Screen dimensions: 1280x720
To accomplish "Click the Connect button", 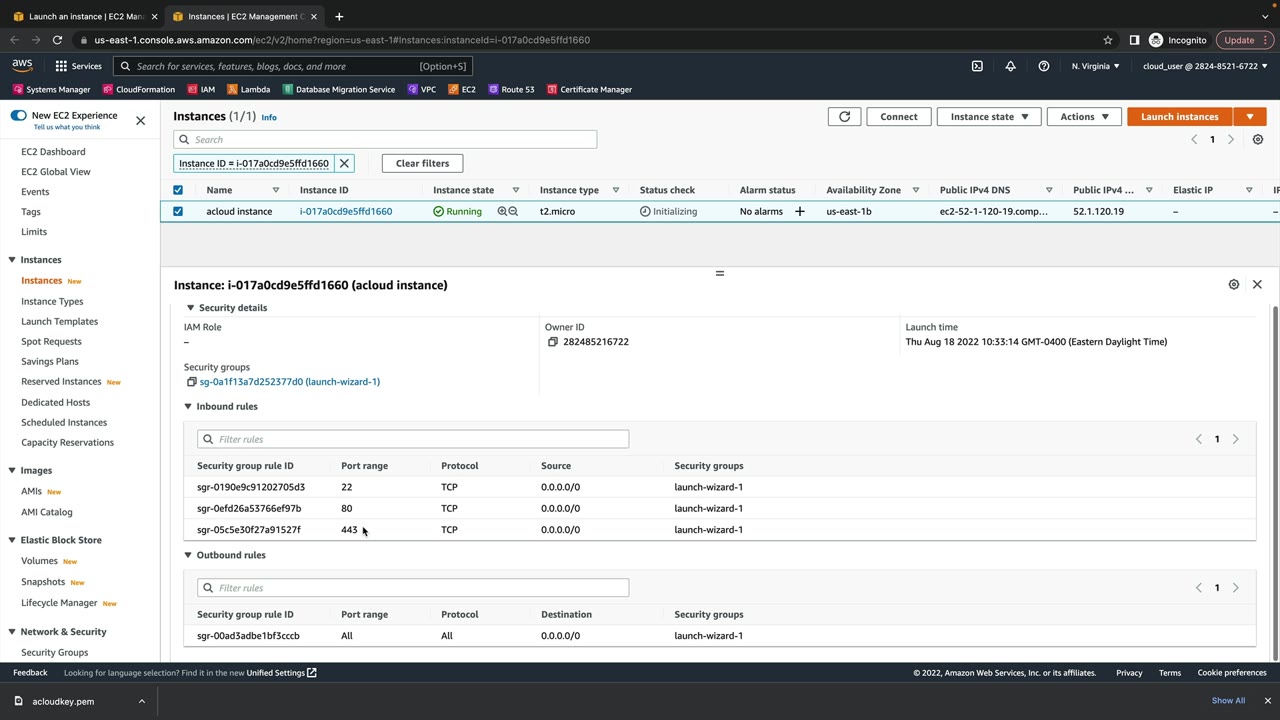I will 898,117.
